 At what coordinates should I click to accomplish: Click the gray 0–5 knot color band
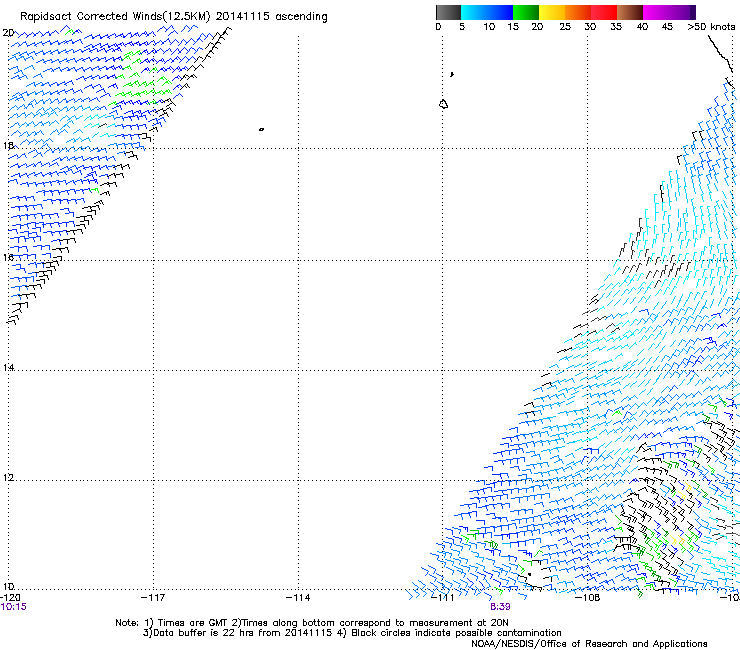point(448,12)
